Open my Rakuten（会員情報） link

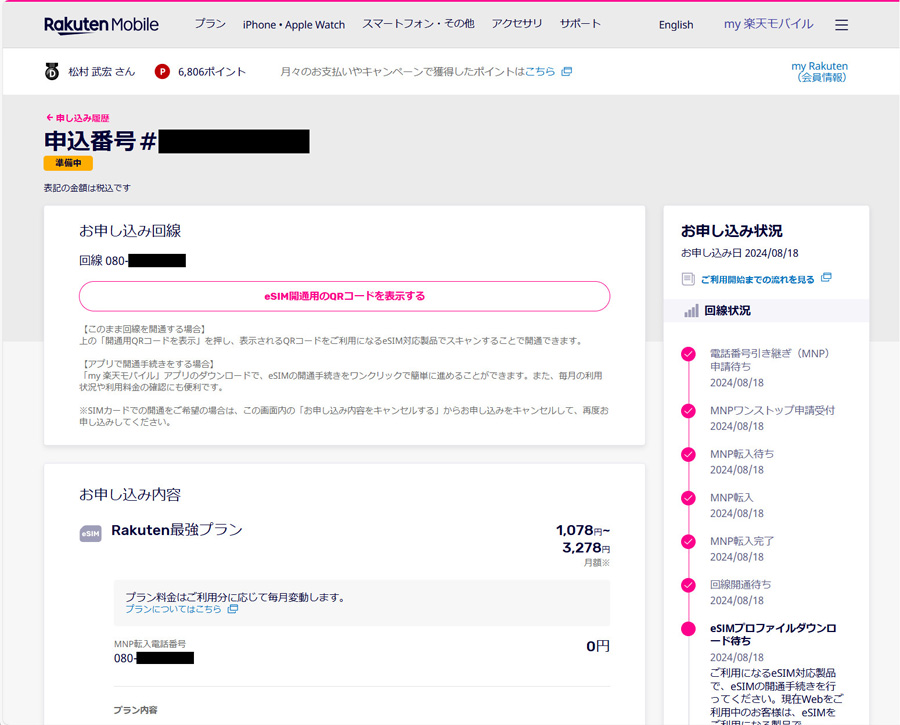pyautogui.click(x=820, y=72)
